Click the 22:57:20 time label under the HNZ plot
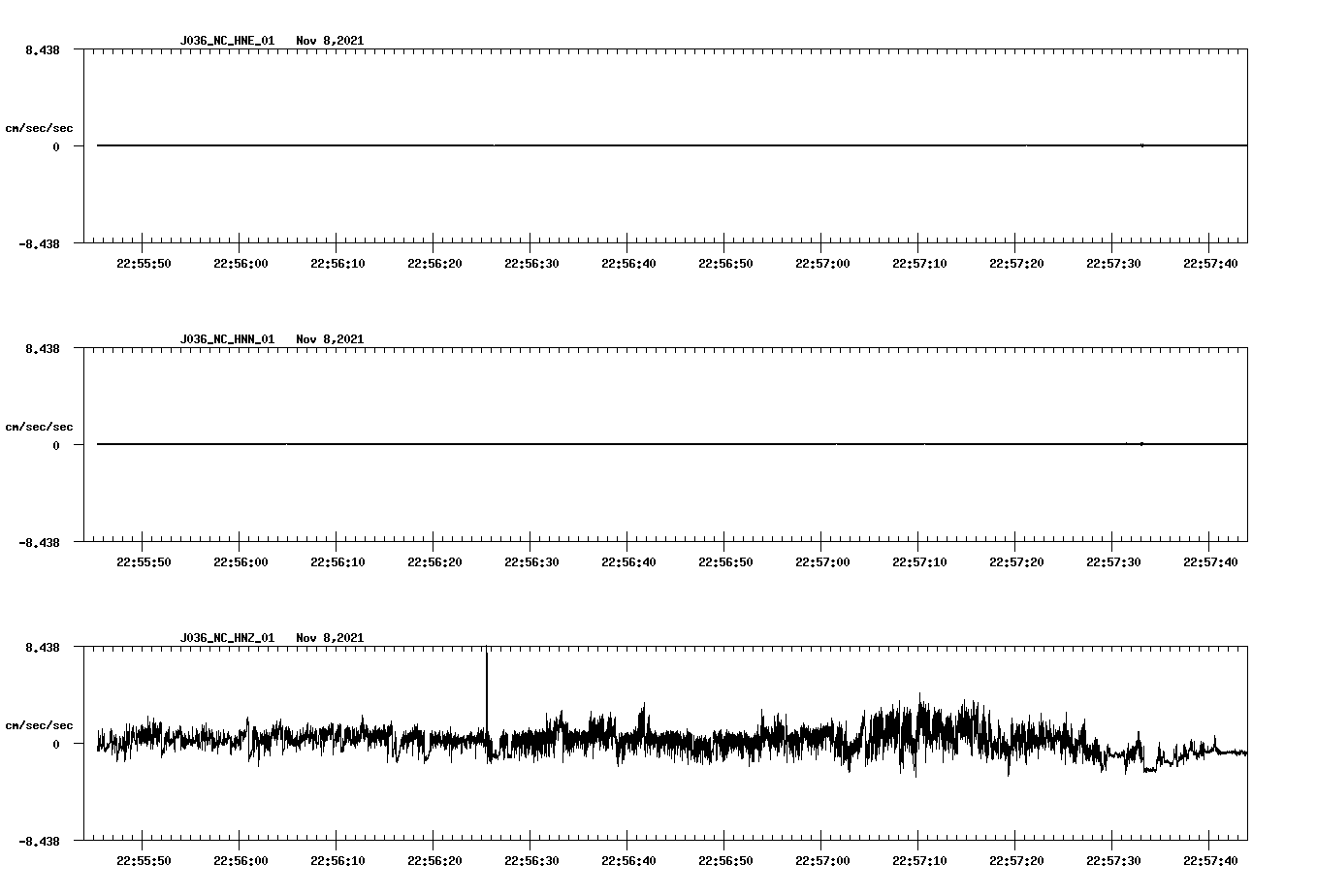Image resolution: width=1317 pixels, height=896 pixels. point(1016,861)
